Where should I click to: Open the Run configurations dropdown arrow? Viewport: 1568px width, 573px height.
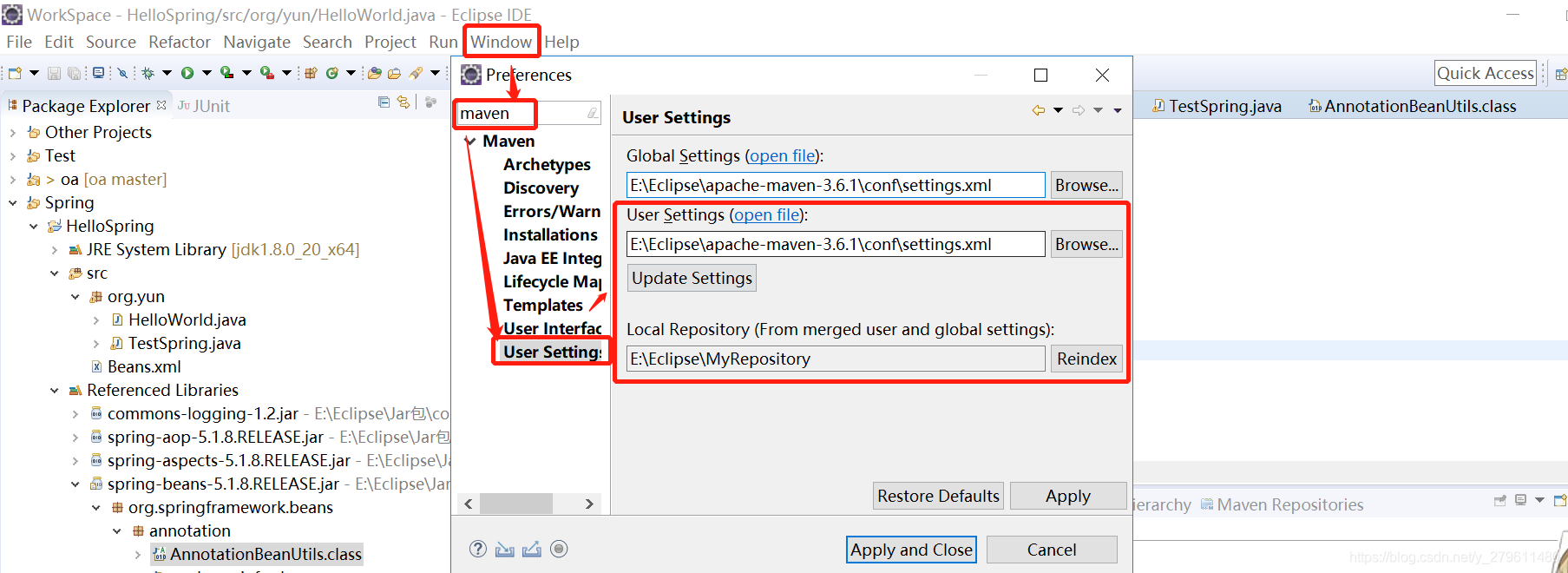(207, 73)
